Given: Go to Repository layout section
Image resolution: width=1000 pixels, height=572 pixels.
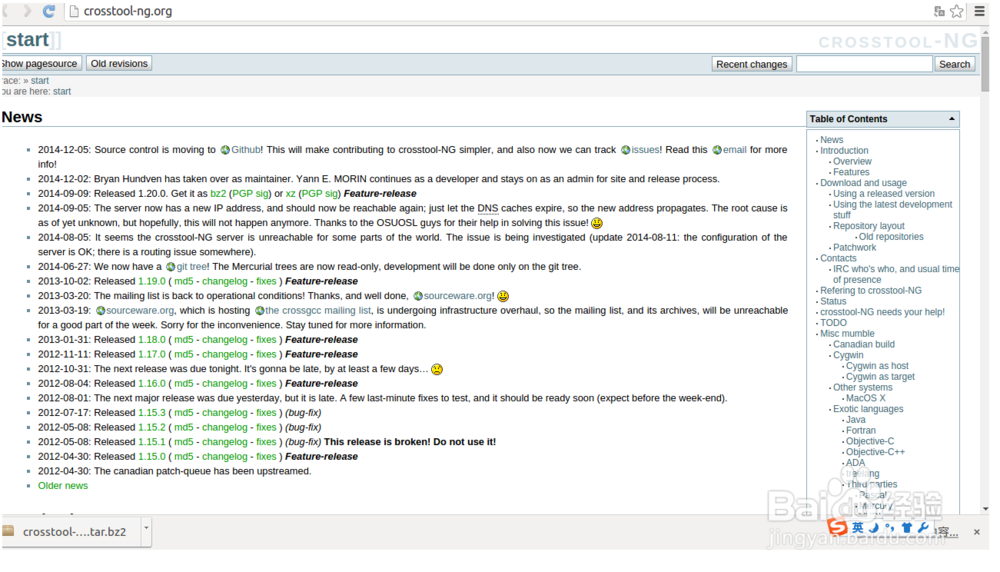Looking at the screenshot, I should (869, 226).
